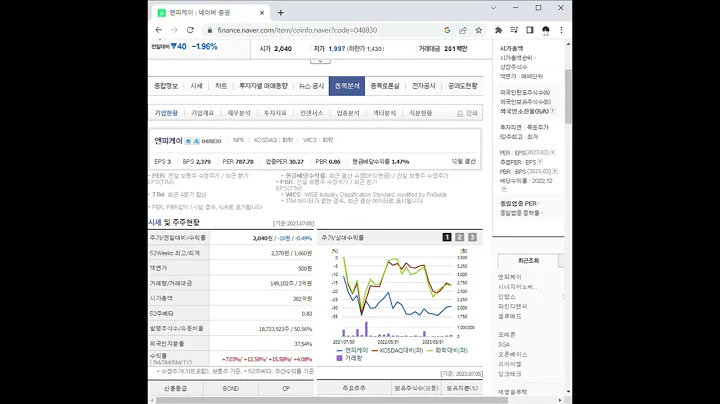Click the 인쇄 print icon

pyautogui.click(x=460, y=113)
